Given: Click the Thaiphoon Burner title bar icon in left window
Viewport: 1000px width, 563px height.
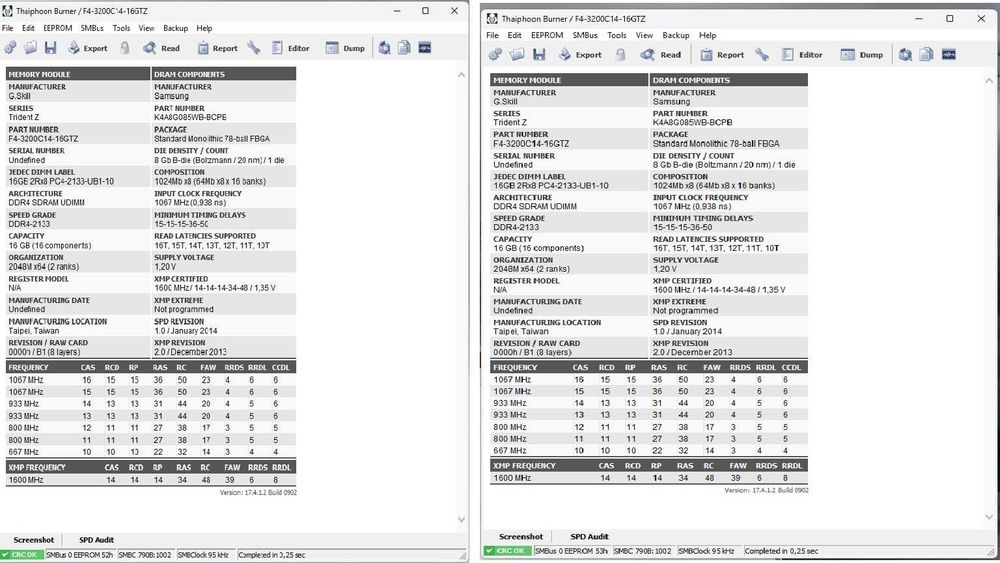Looking at the screenshot, I should pos(8,11).
